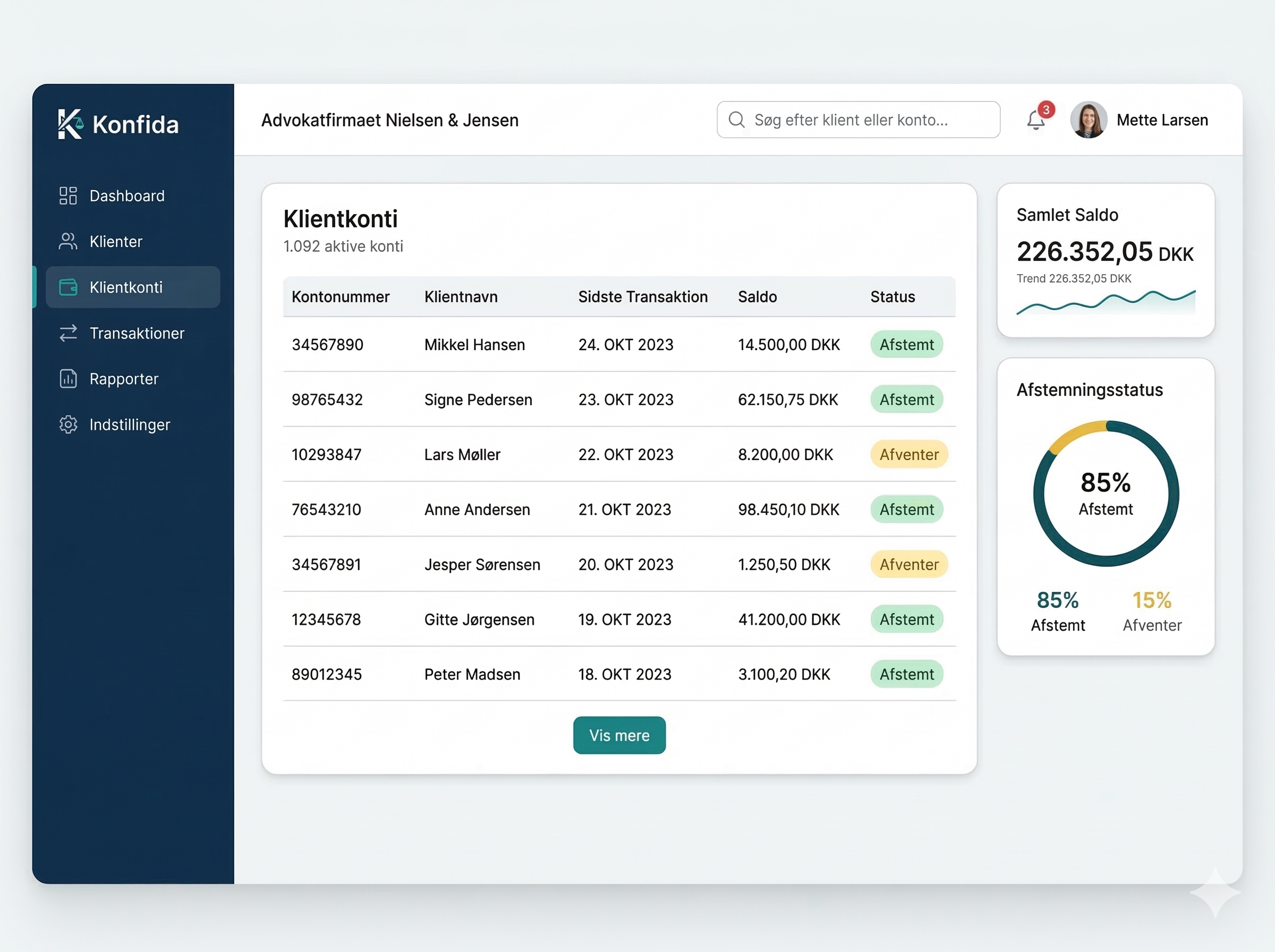Select account number 34567890
Image resolution: width=1275 pixels, height=952 pixels.
[x=327, y=345]
